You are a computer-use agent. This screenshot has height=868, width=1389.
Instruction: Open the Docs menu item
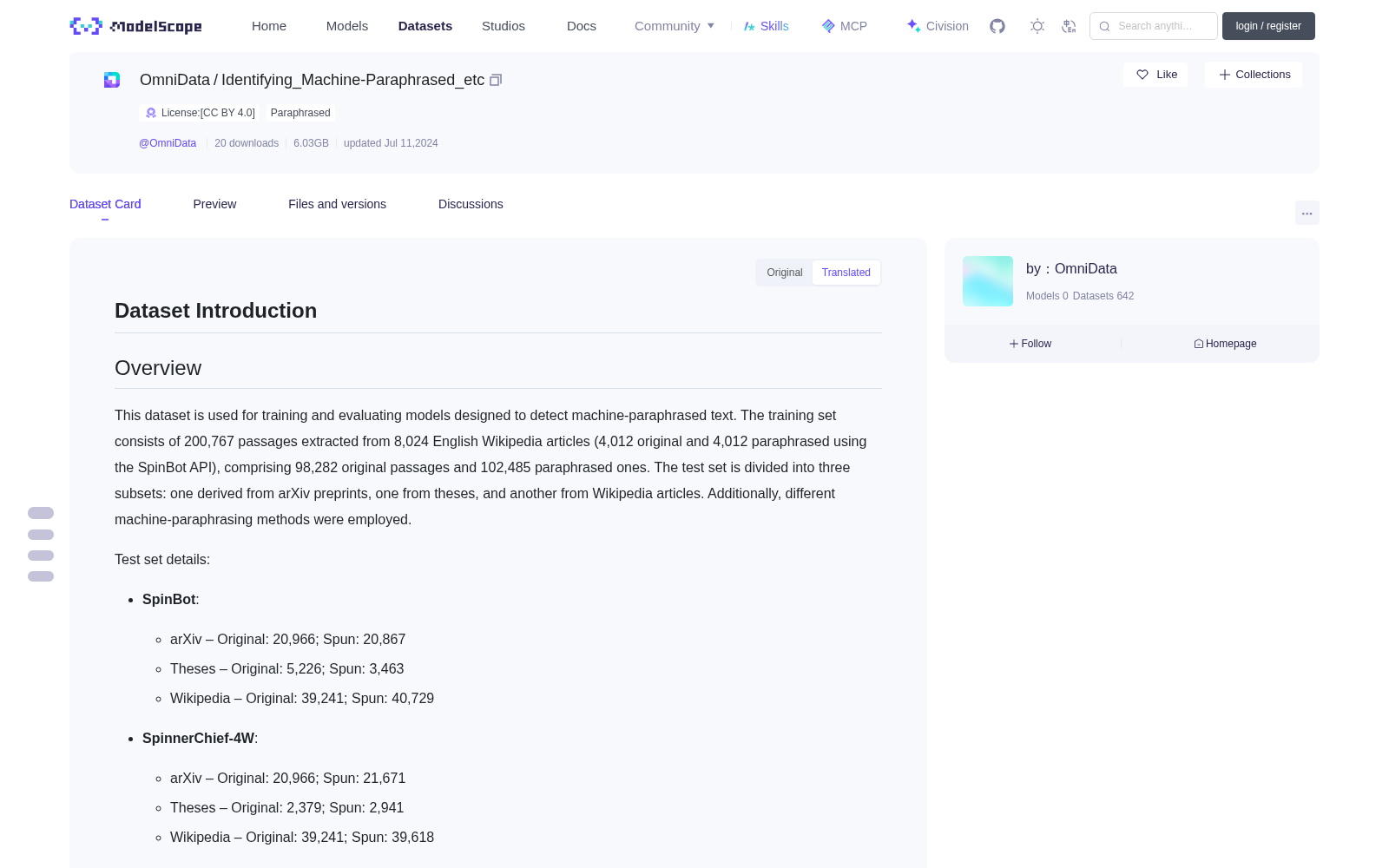pyautogui.click(x=582, y=26)
